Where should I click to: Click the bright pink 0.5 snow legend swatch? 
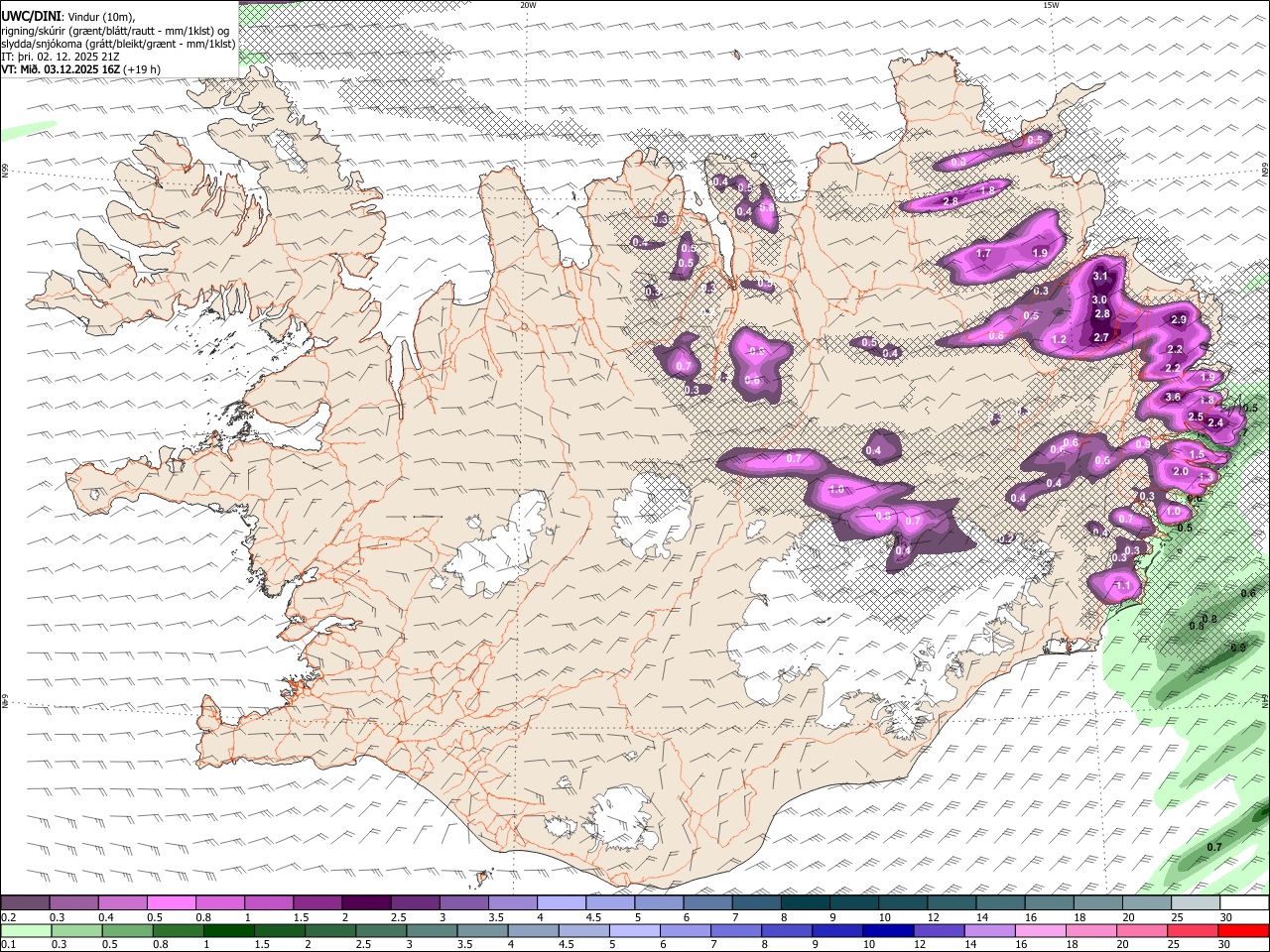171,903
